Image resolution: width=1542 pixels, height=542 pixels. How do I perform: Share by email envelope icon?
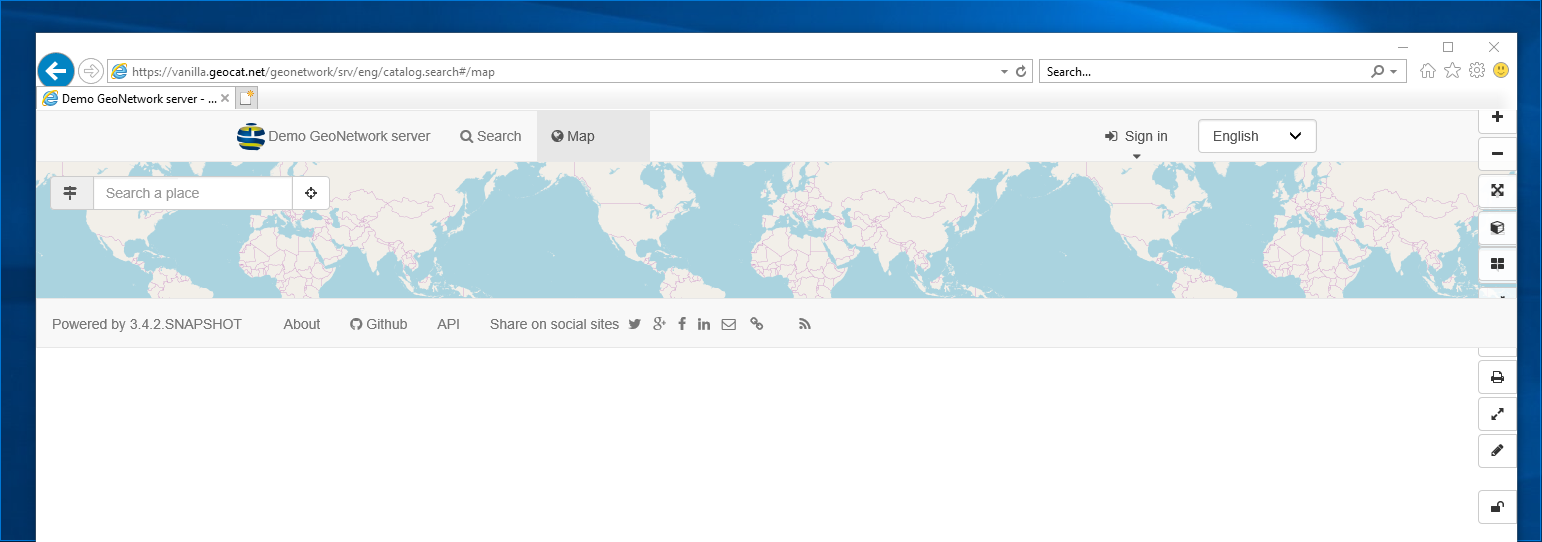coord(729,324)
